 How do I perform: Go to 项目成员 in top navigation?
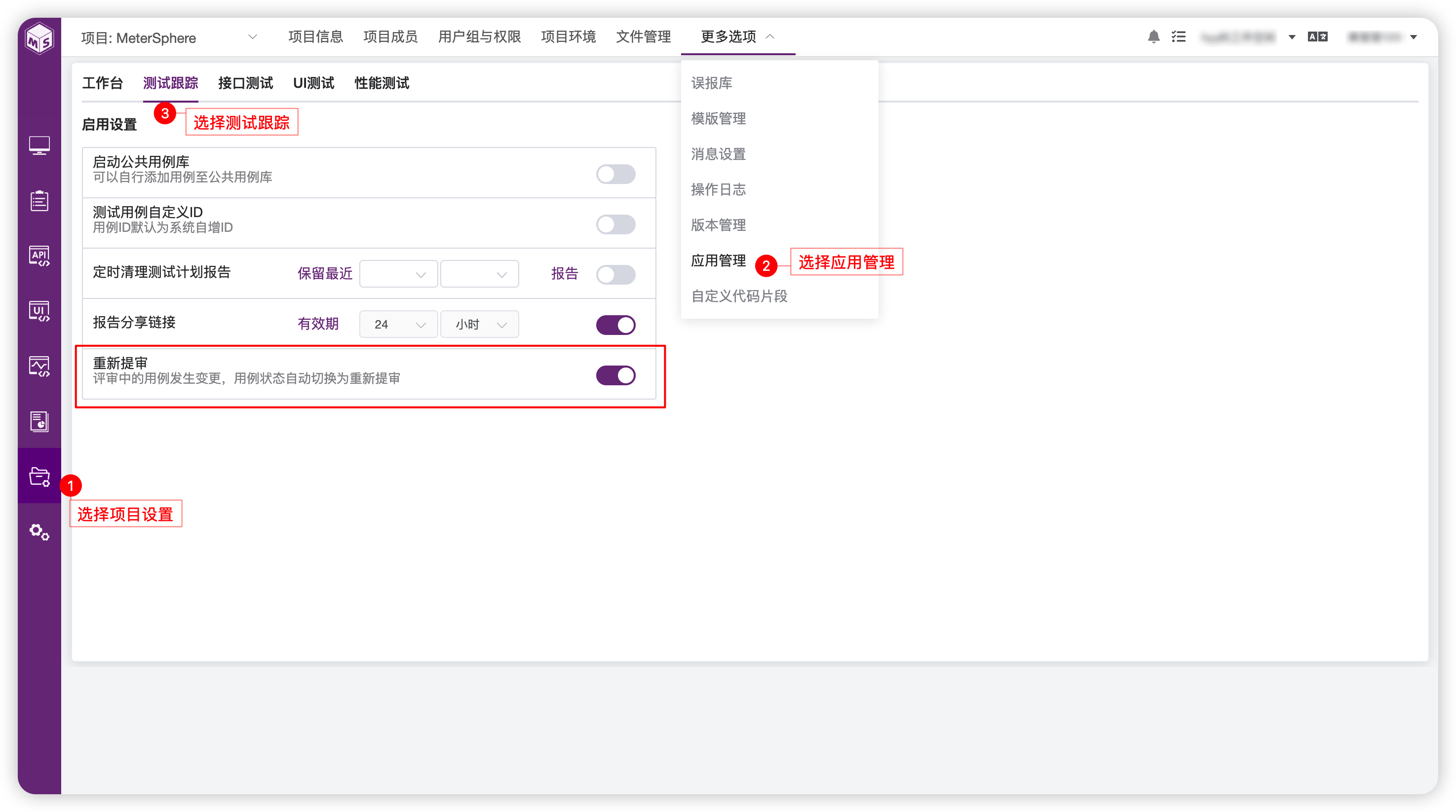click(x=390, y=37)
